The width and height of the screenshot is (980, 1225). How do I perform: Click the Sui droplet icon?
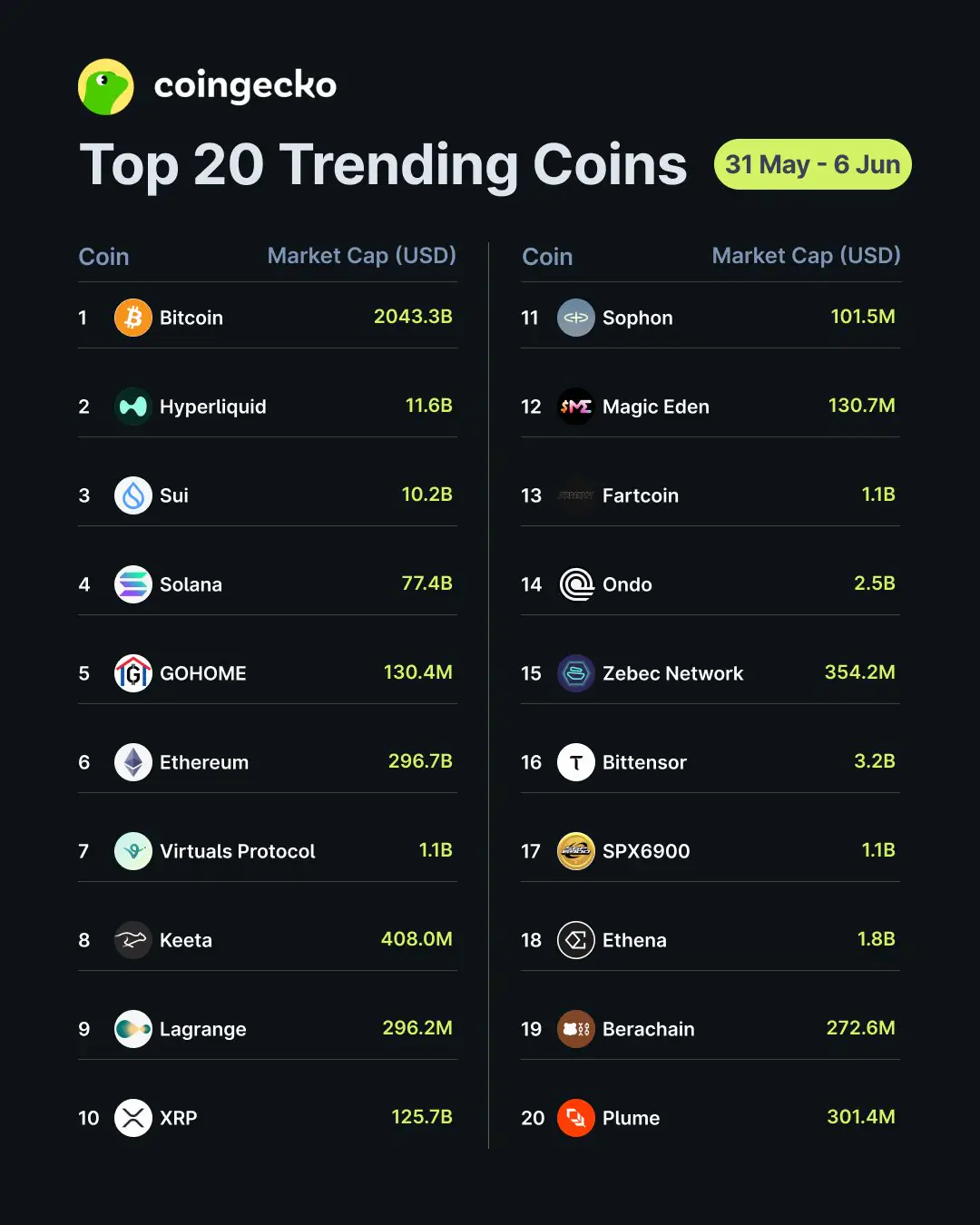click(x=133, y=495)
